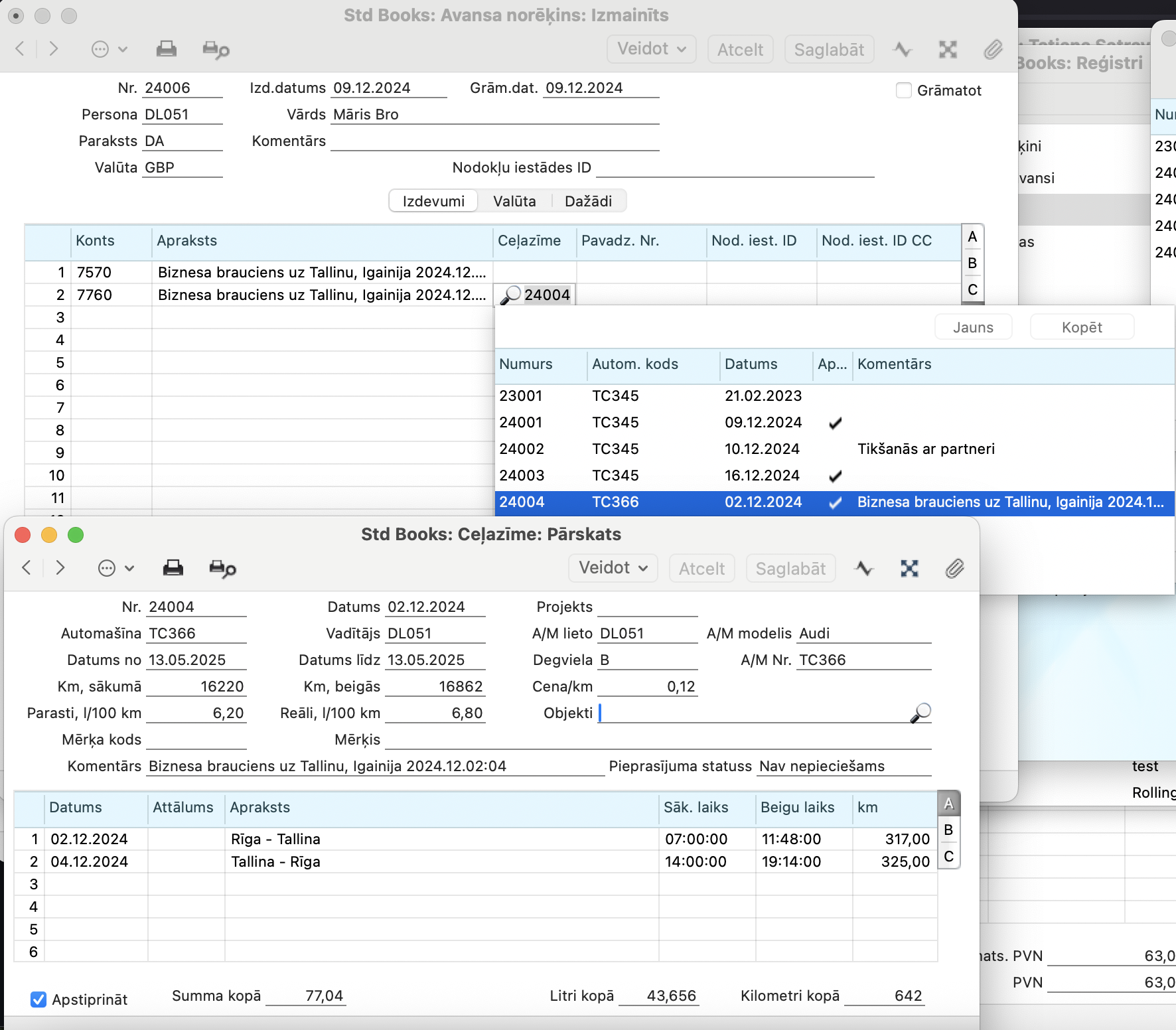Go to previous record in Ceļazīme window
Screen dimensions: 1176x1030
[x=27, y=567]
